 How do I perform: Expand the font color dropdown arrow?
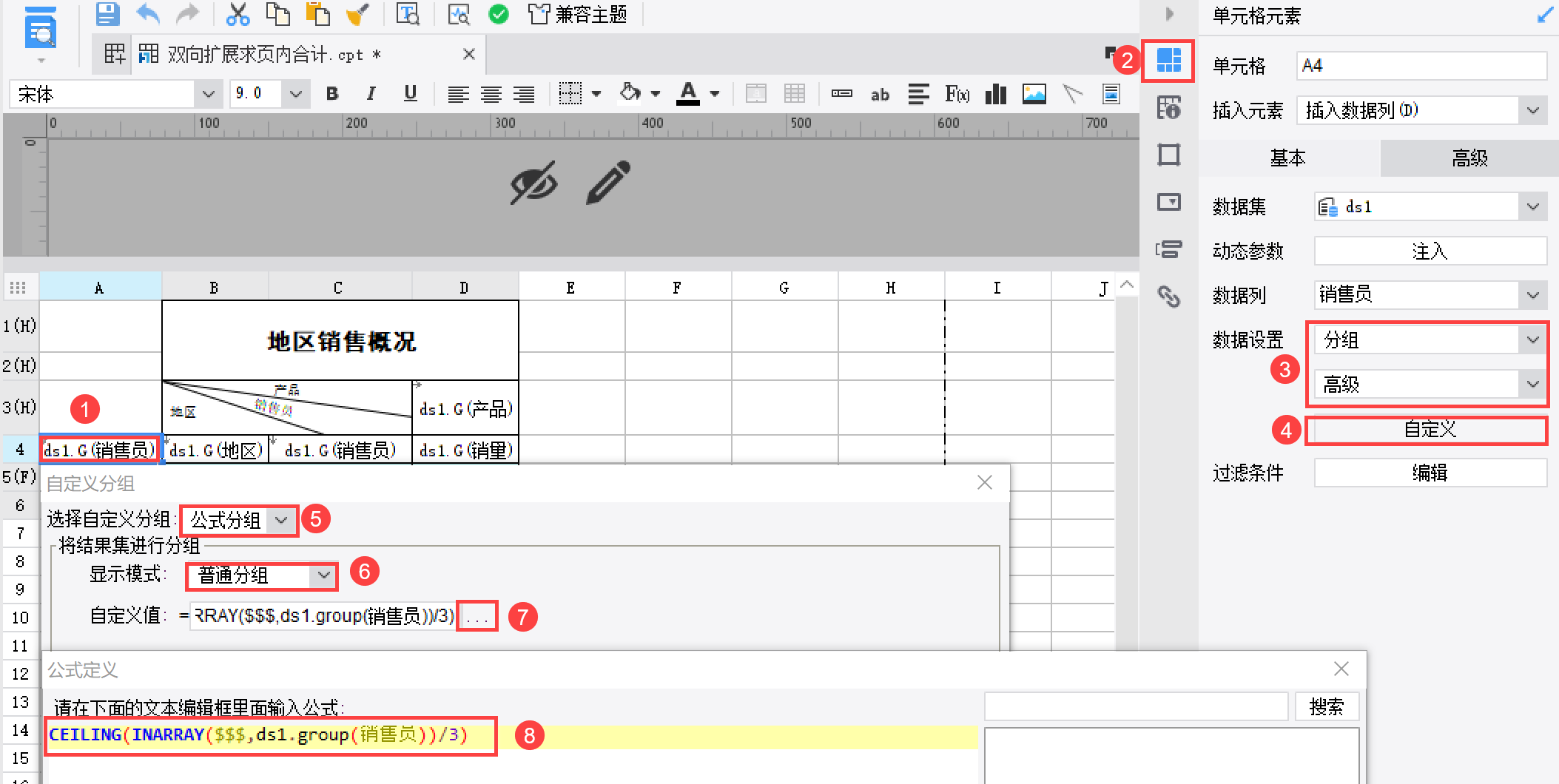coord(714,94)
